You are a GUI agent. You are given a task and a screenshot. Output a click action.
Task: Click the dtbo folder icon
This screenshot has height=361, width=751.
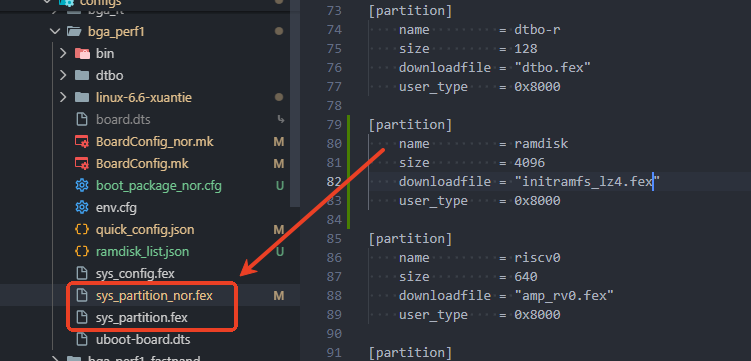click(82, 75)
